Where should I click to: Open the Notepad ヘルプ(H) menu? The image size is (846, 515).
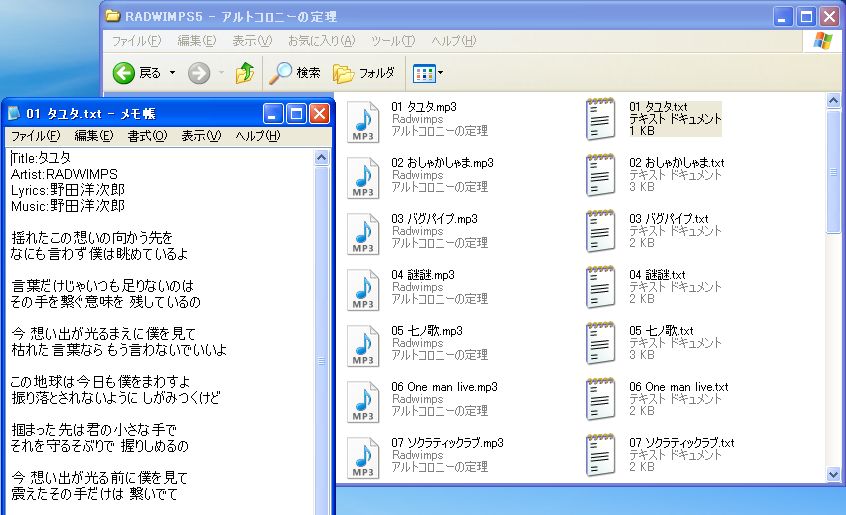[257, 136]
